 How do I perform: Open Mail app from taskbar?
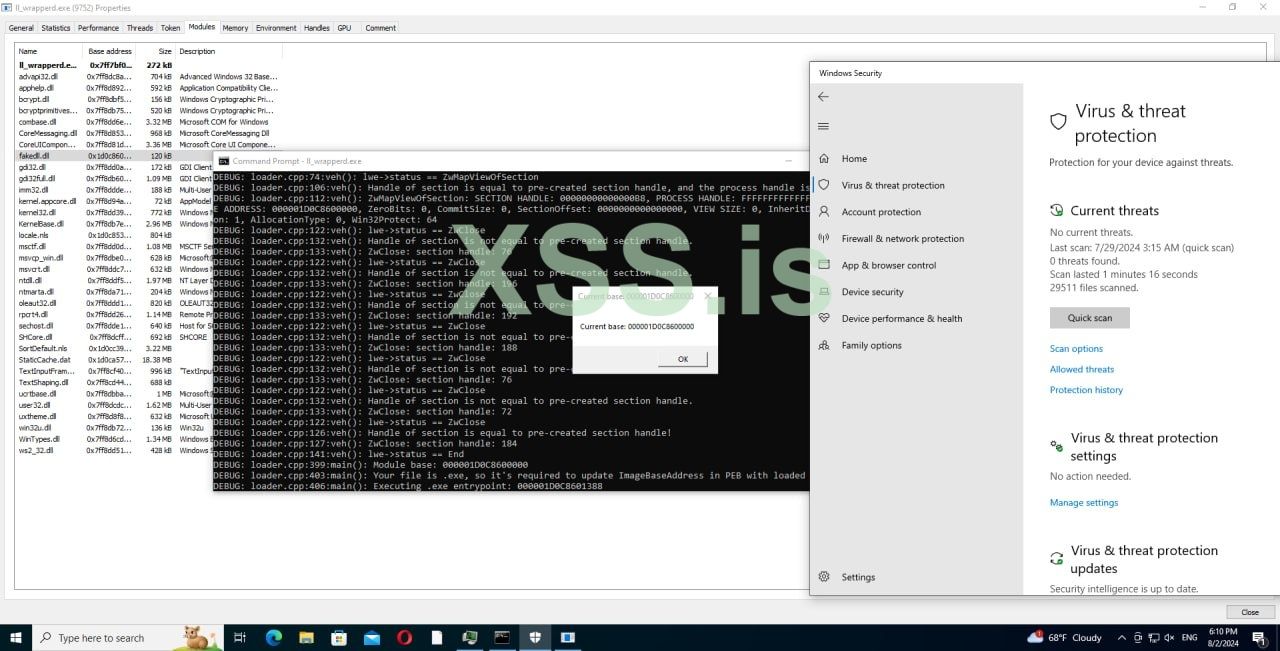click(x=372, y=637)
